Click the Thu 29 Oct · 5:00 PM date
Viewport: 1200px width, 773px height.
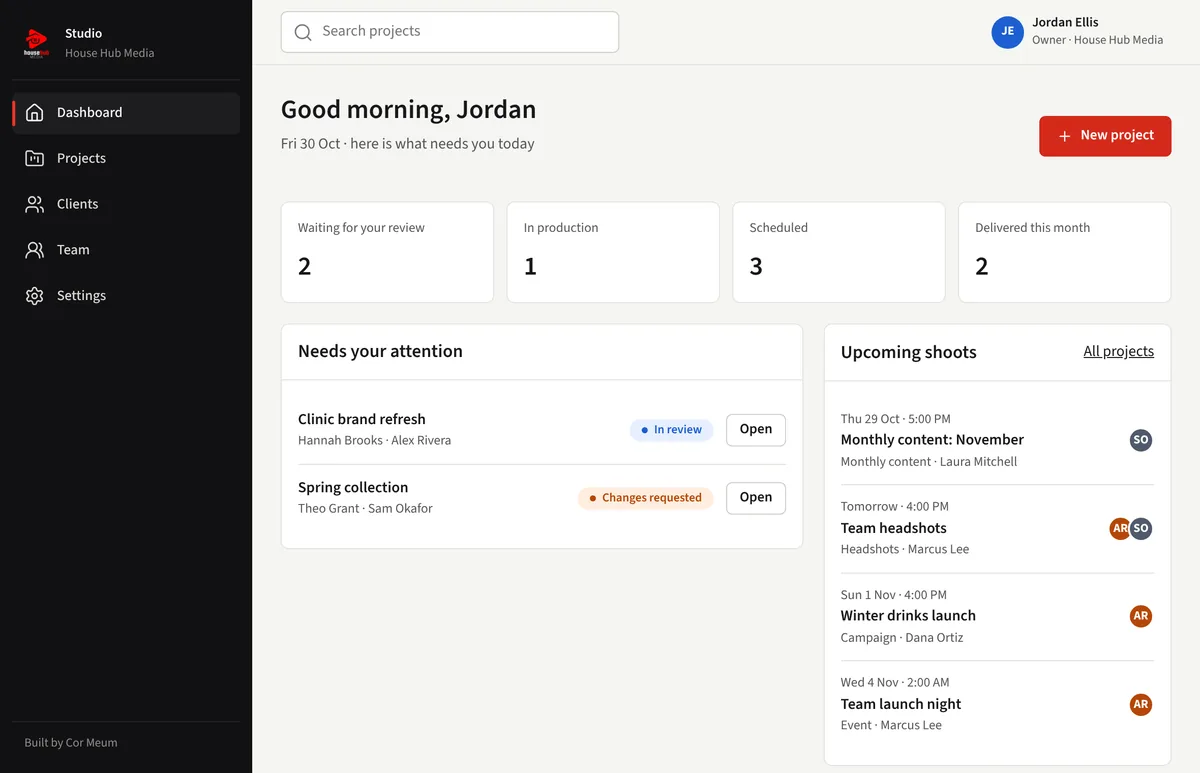[896, 419]
